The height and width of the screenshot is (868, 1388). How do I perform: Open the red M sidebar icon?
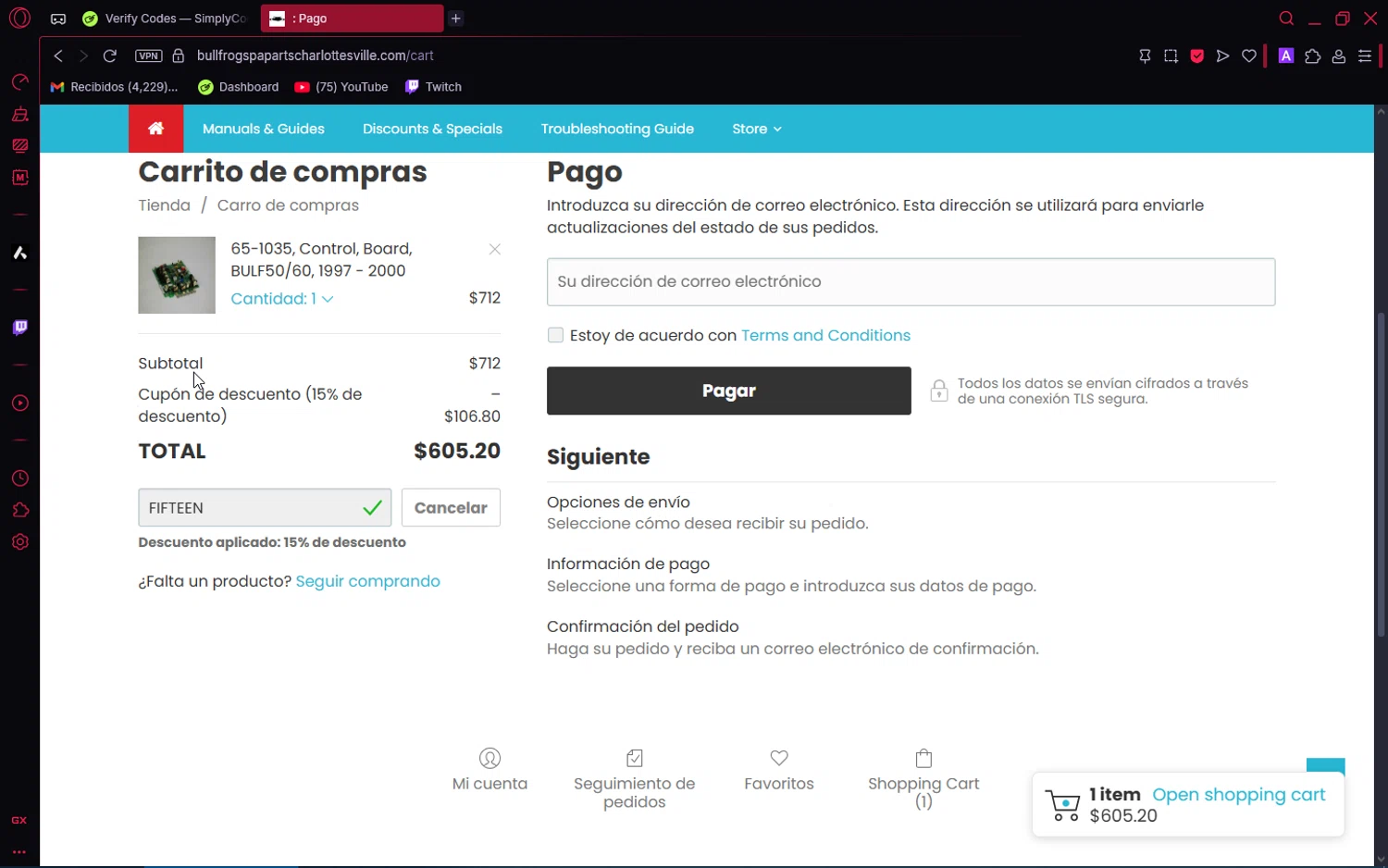[19, 177]
